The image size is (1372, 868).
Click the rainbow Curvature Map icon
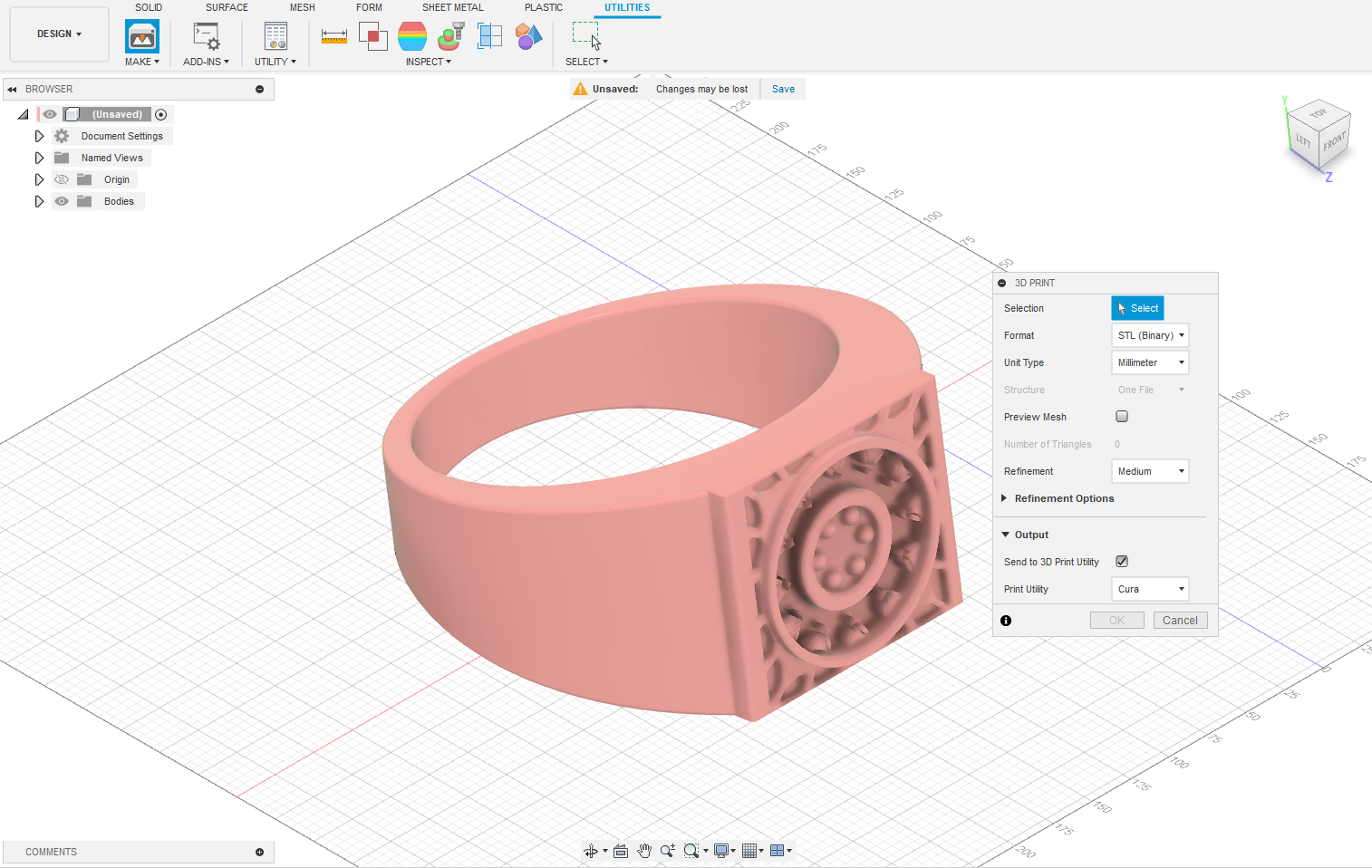(x=412, y=36)
